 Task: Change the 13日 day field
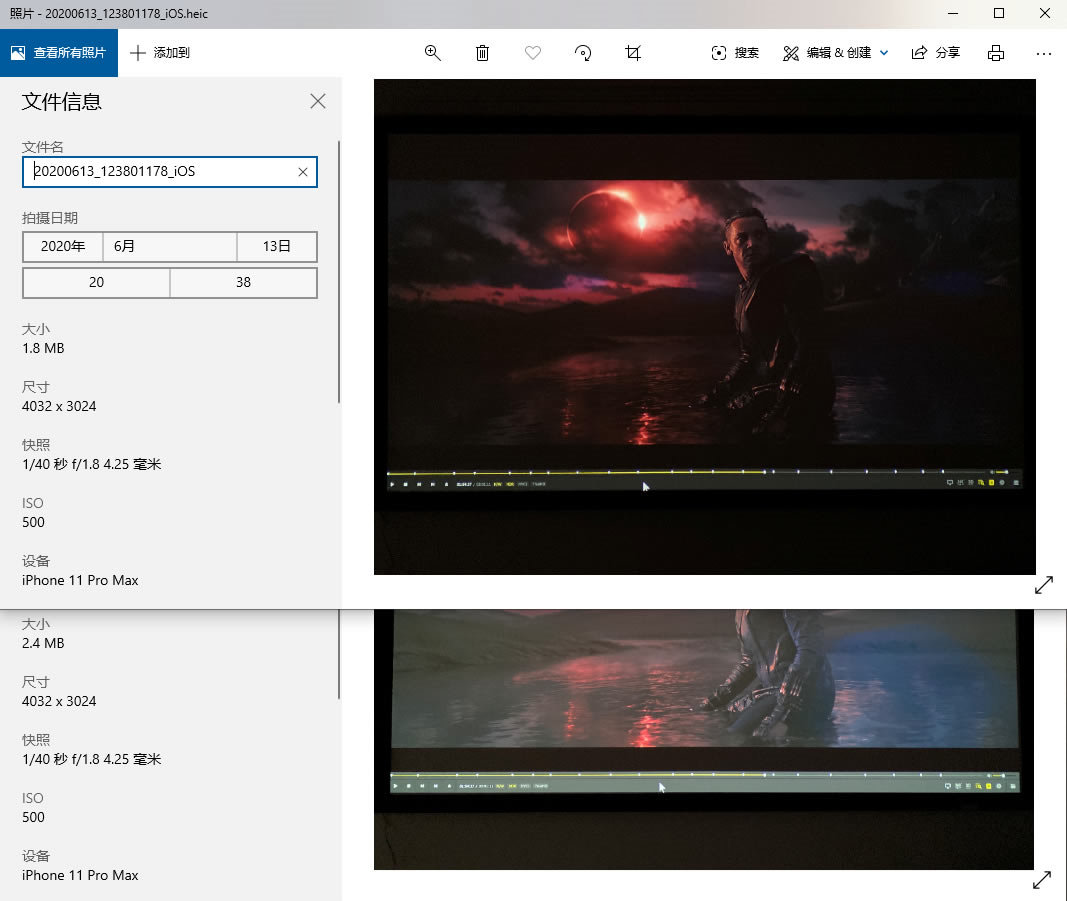276,247
